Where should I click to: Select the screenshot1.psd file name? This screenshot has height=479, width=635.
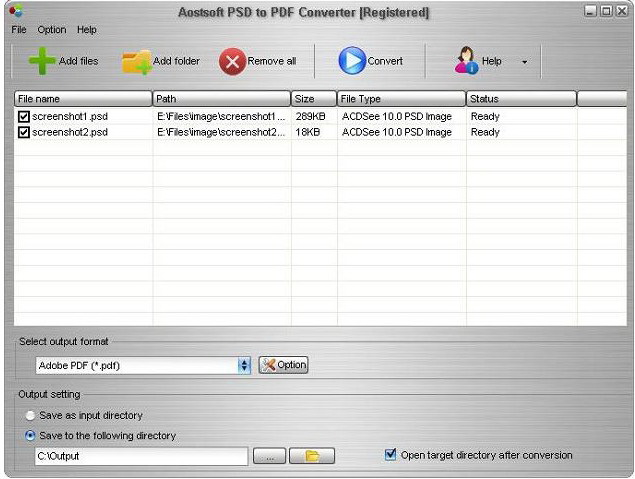(70, 117)
